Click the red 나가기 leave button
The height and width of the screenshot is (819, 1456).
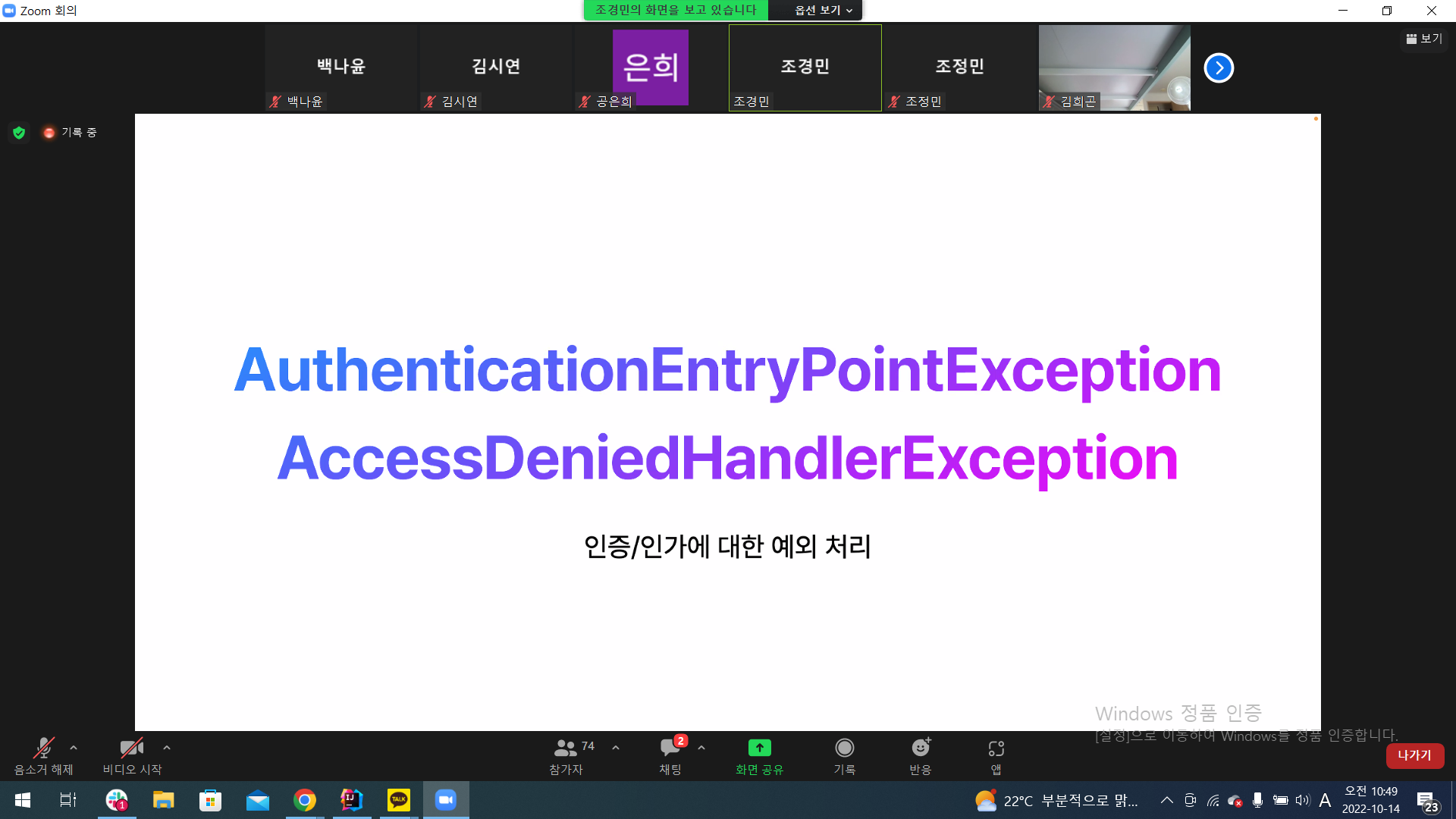1414,755
